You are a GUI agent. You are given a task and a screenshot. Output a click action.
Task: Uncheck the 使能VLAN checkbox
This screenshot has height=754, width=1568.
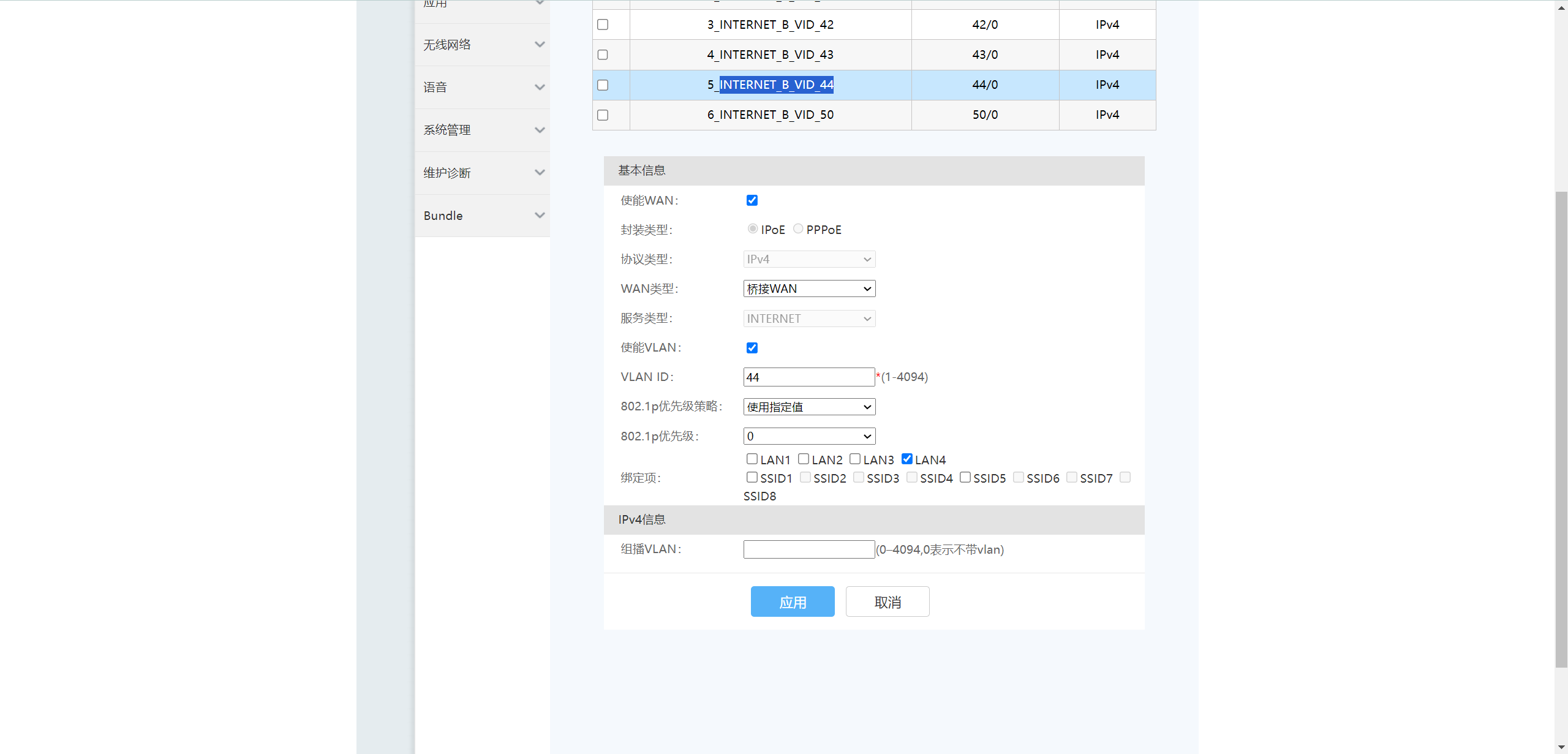752,348
